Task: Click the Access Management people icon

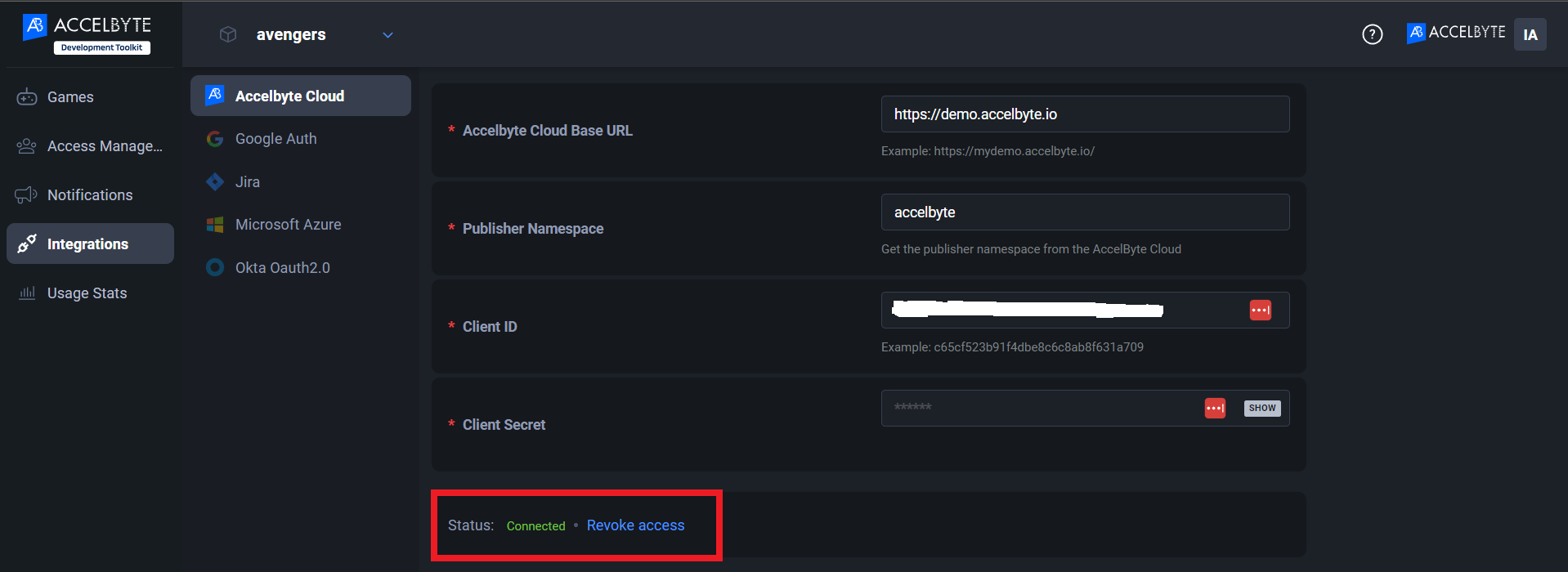Action: click(x=27, y=146)
